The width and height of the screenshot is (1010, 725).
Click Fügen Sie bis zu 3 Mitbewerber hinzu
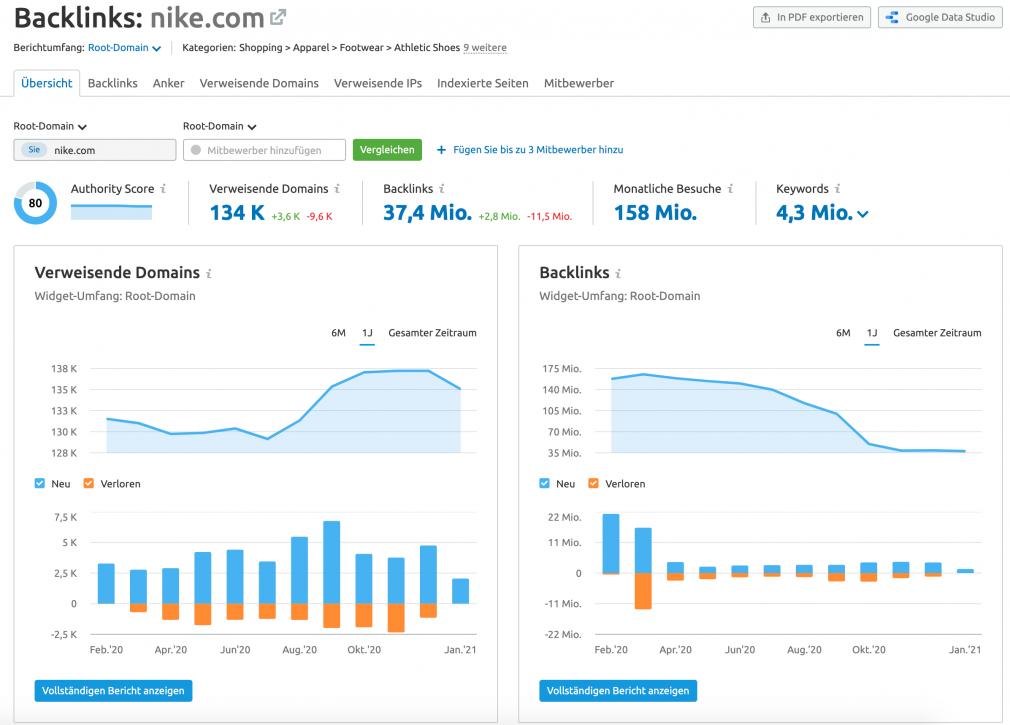[538, 150]
